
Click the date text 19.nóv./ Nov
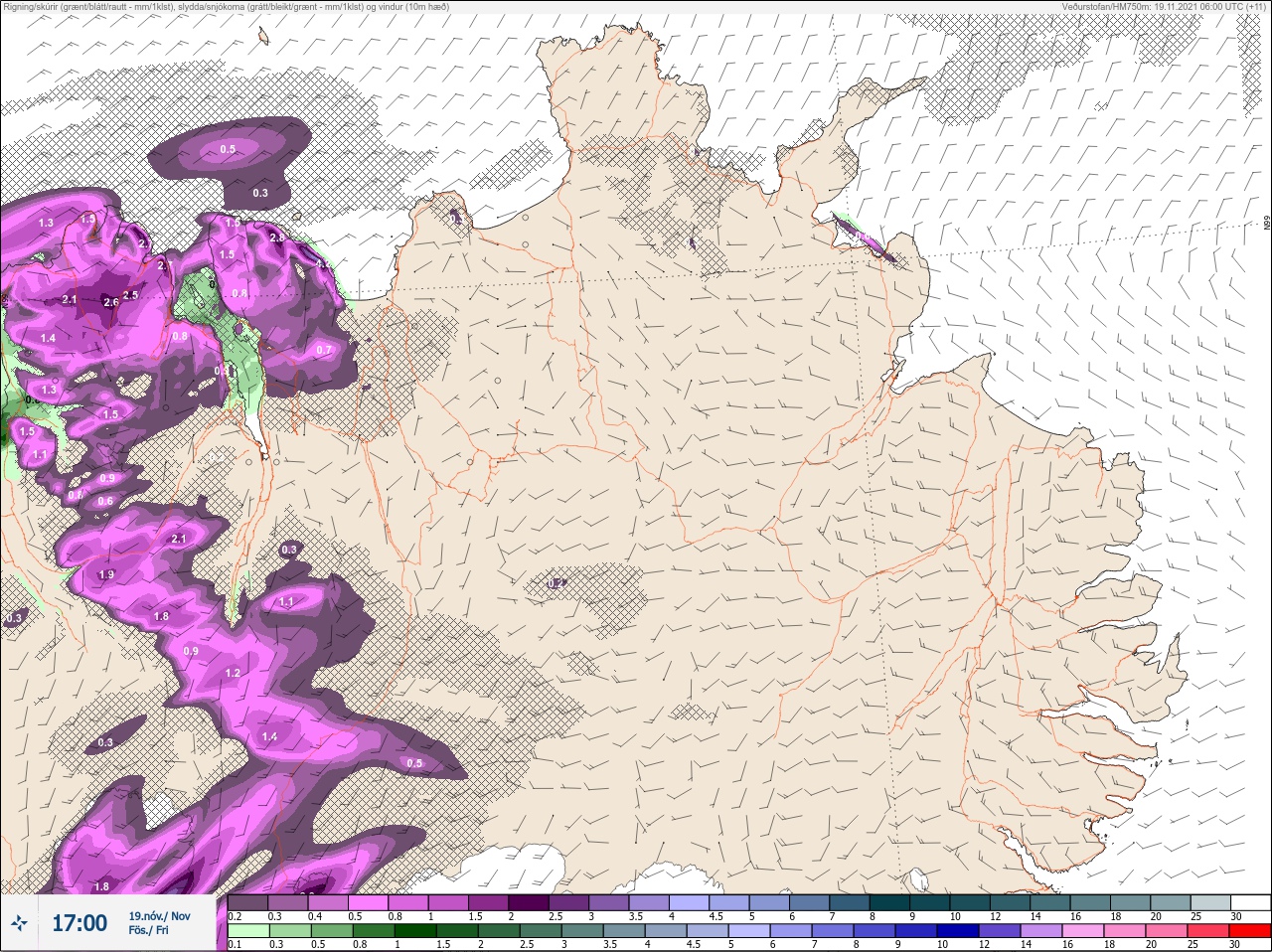click(160, 916)
